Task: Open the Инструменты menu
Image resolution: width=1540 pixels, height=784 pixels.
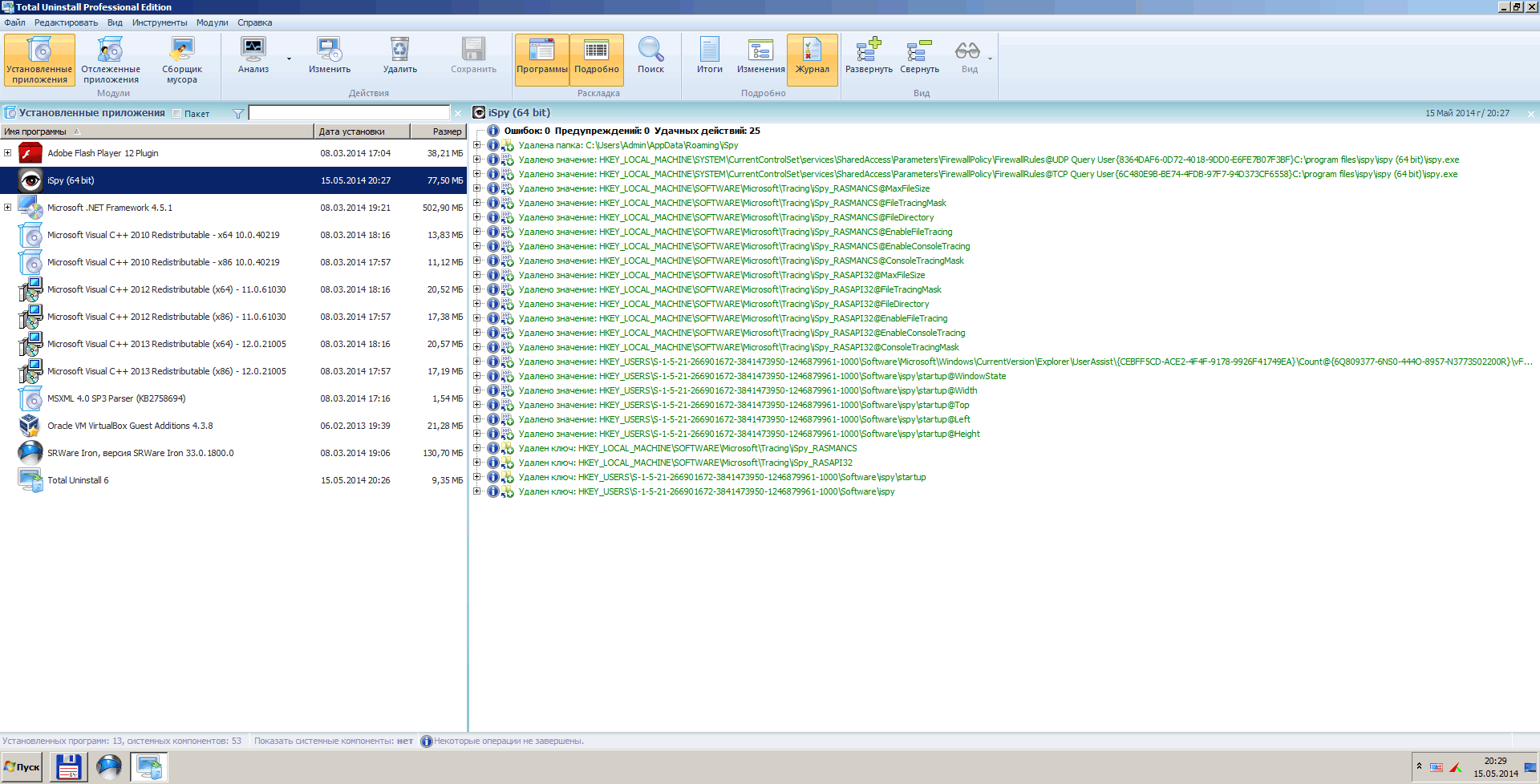Action: 160,22
